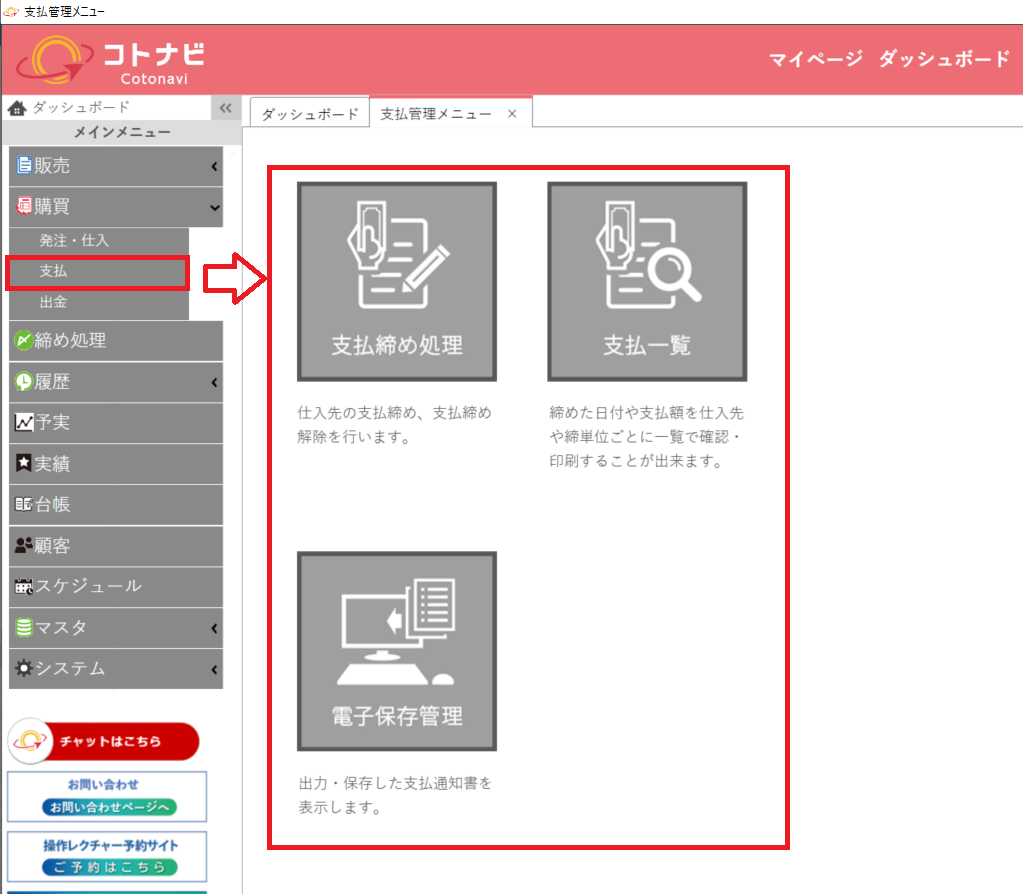Expand the 販売 menu section
This screenshot has height=894, width=1023.
click(115, 166)
